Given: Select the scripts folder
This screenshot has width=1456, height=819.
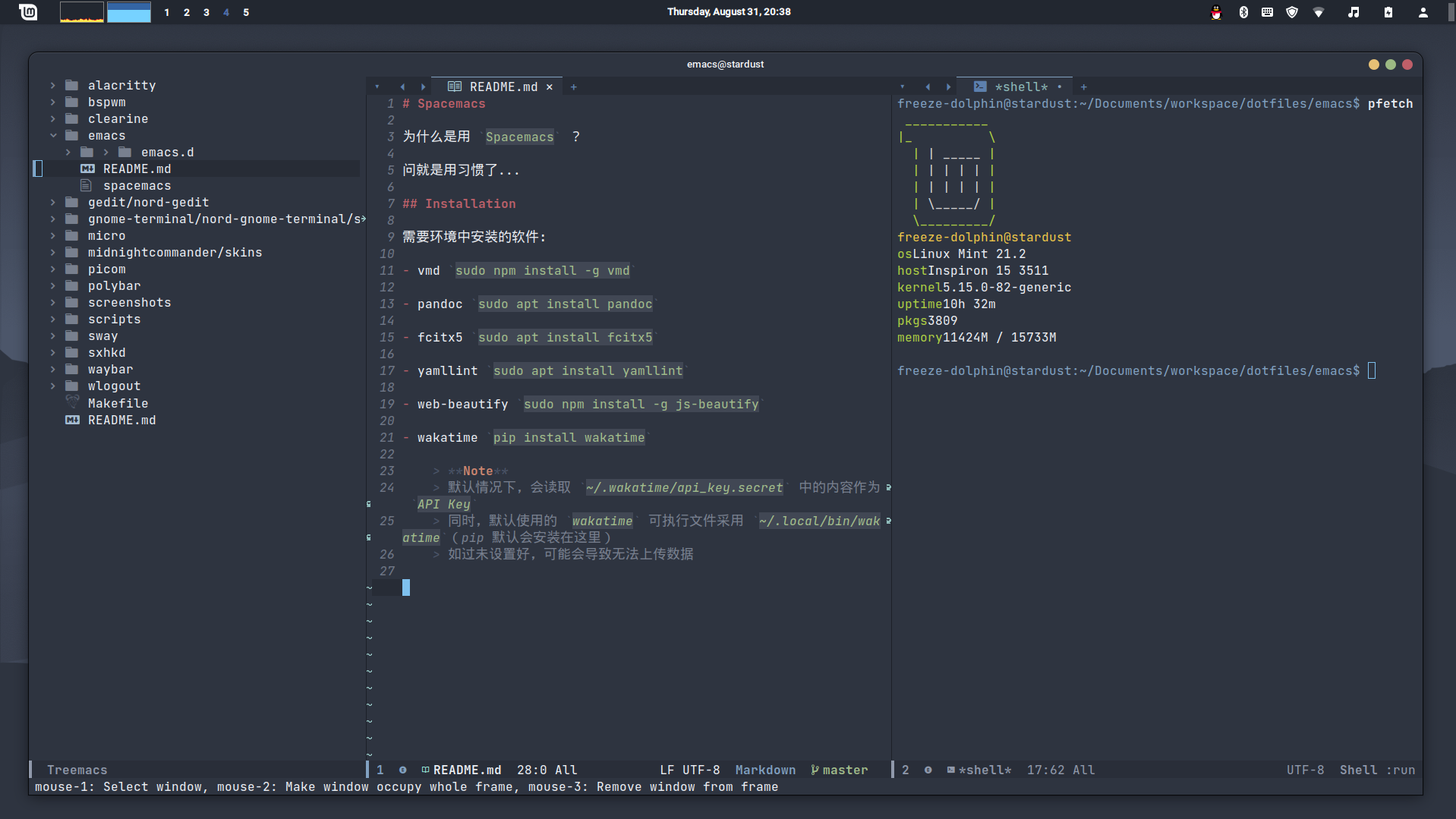Looking at the screenshot, I should pyautogui.click(x=115, y=319).
